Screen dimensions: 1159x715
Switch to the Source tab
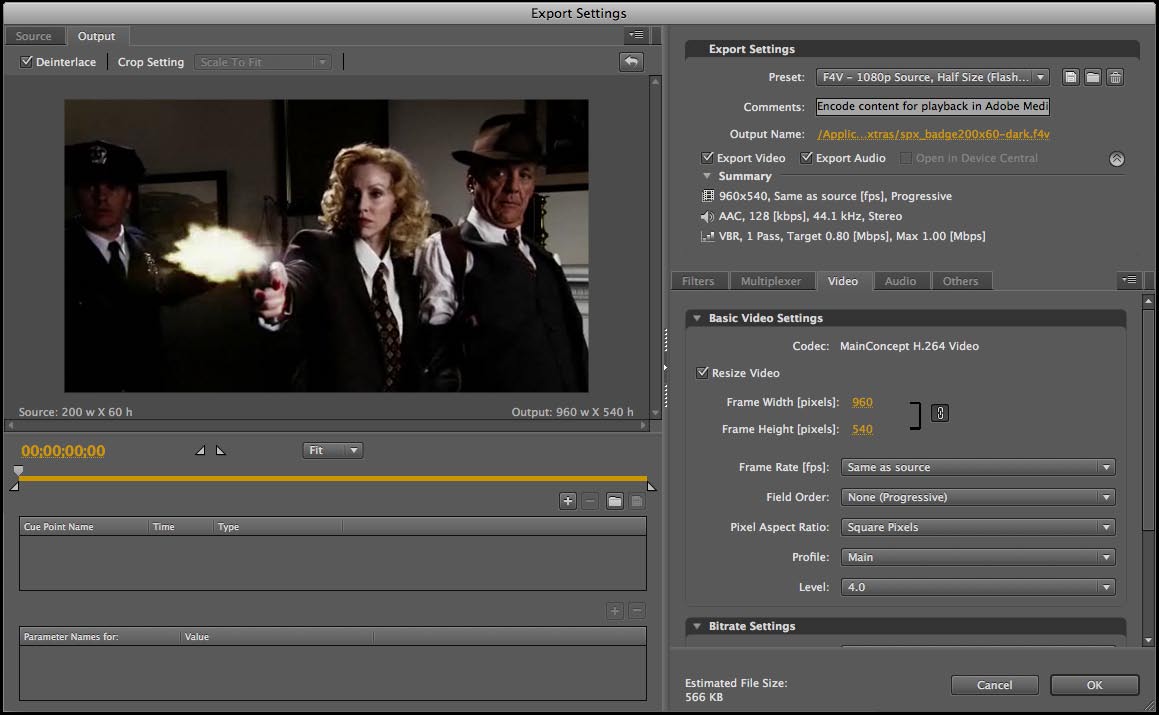coord(33,36)
